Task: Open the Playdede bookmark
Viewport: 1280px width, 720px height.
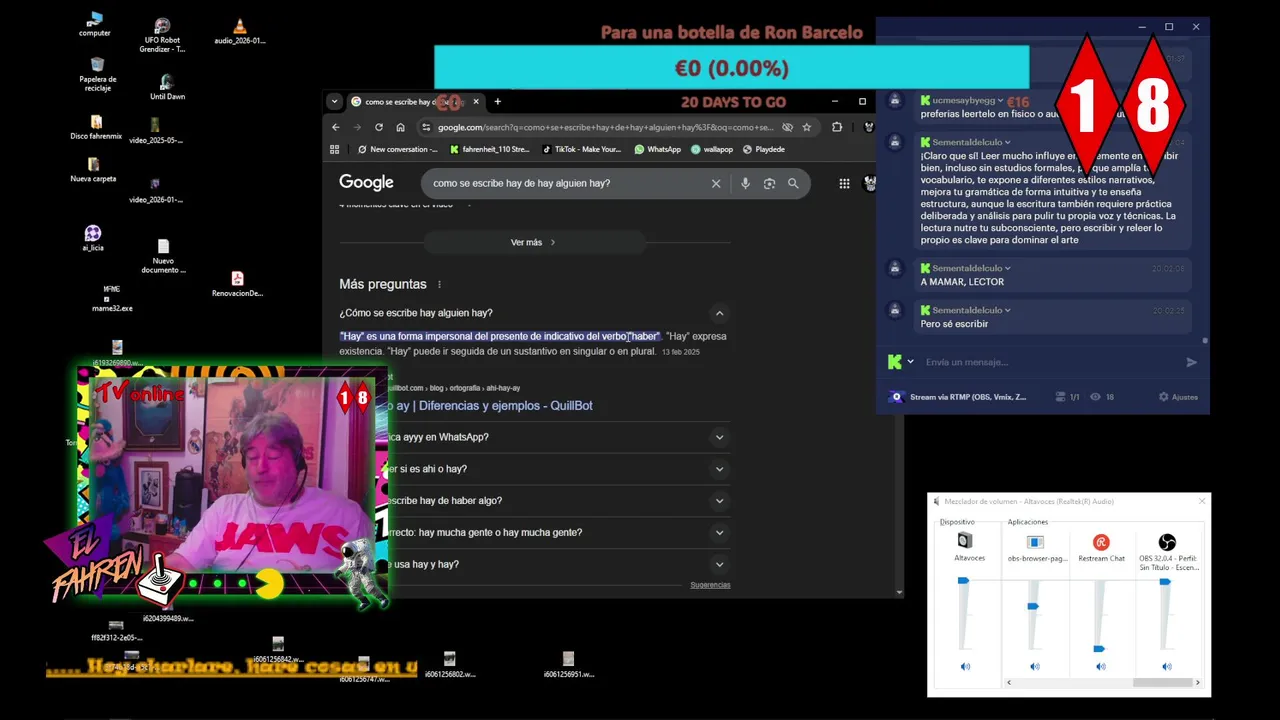Action: click(x=763, y=149)
